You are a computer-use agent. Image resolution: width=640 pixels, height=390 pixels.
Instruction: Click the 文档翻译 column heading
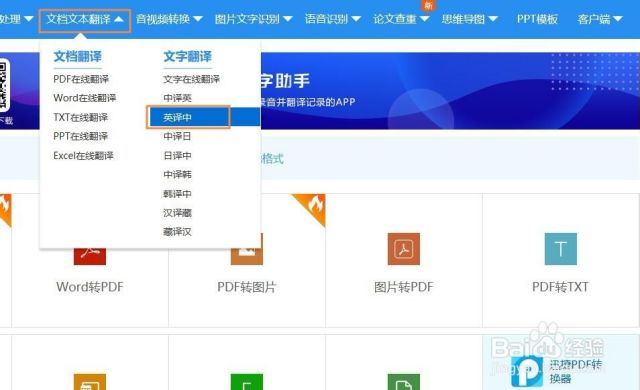78,57
